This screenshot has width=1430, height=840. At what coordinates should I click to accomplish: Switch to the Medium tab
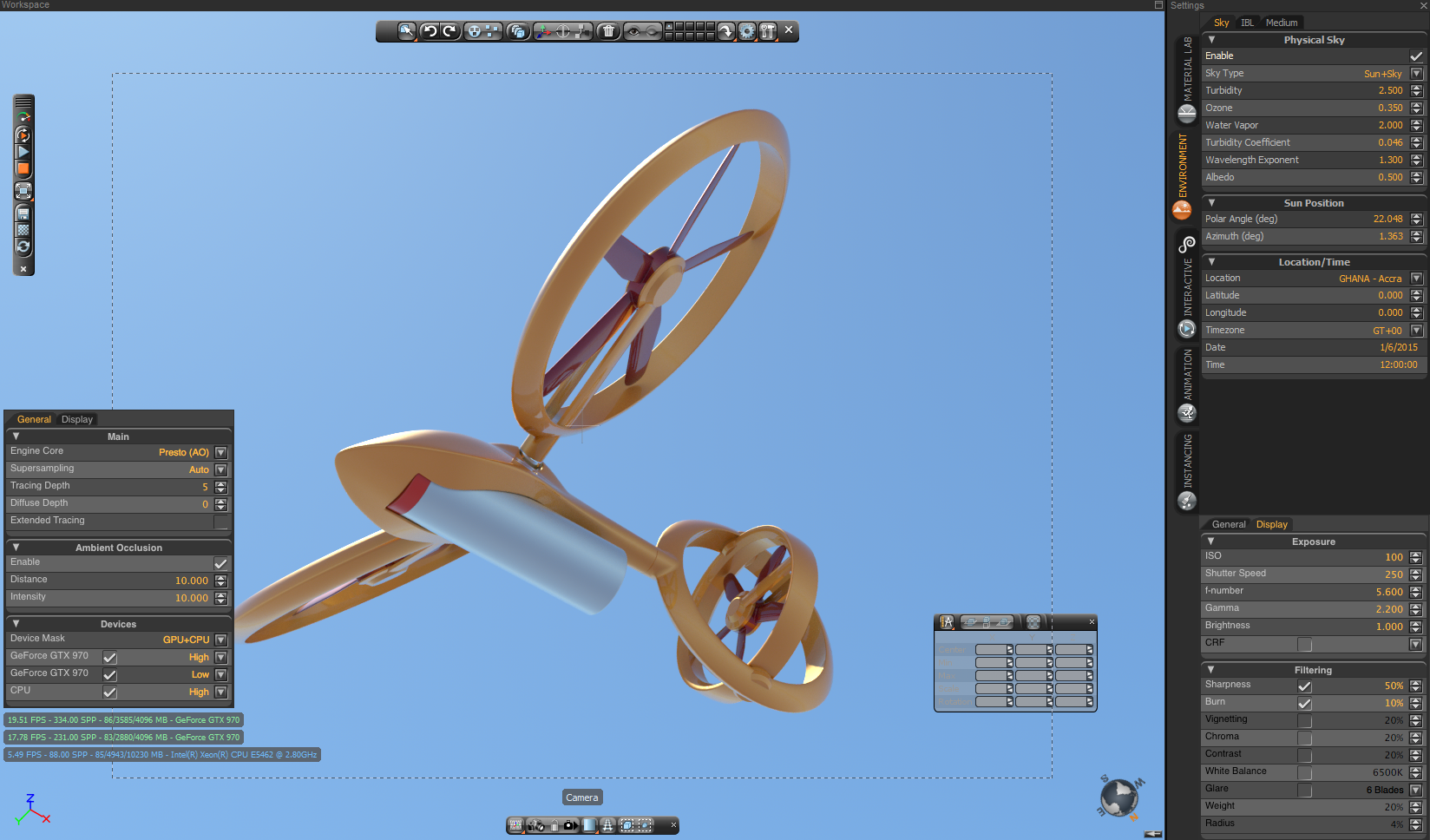tap(1282, 23)
